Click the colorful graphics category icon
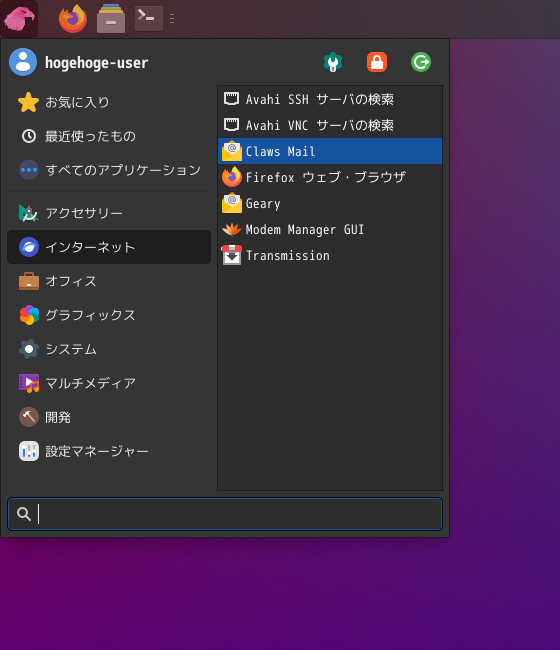560x650 pixels. coord(29,315)
